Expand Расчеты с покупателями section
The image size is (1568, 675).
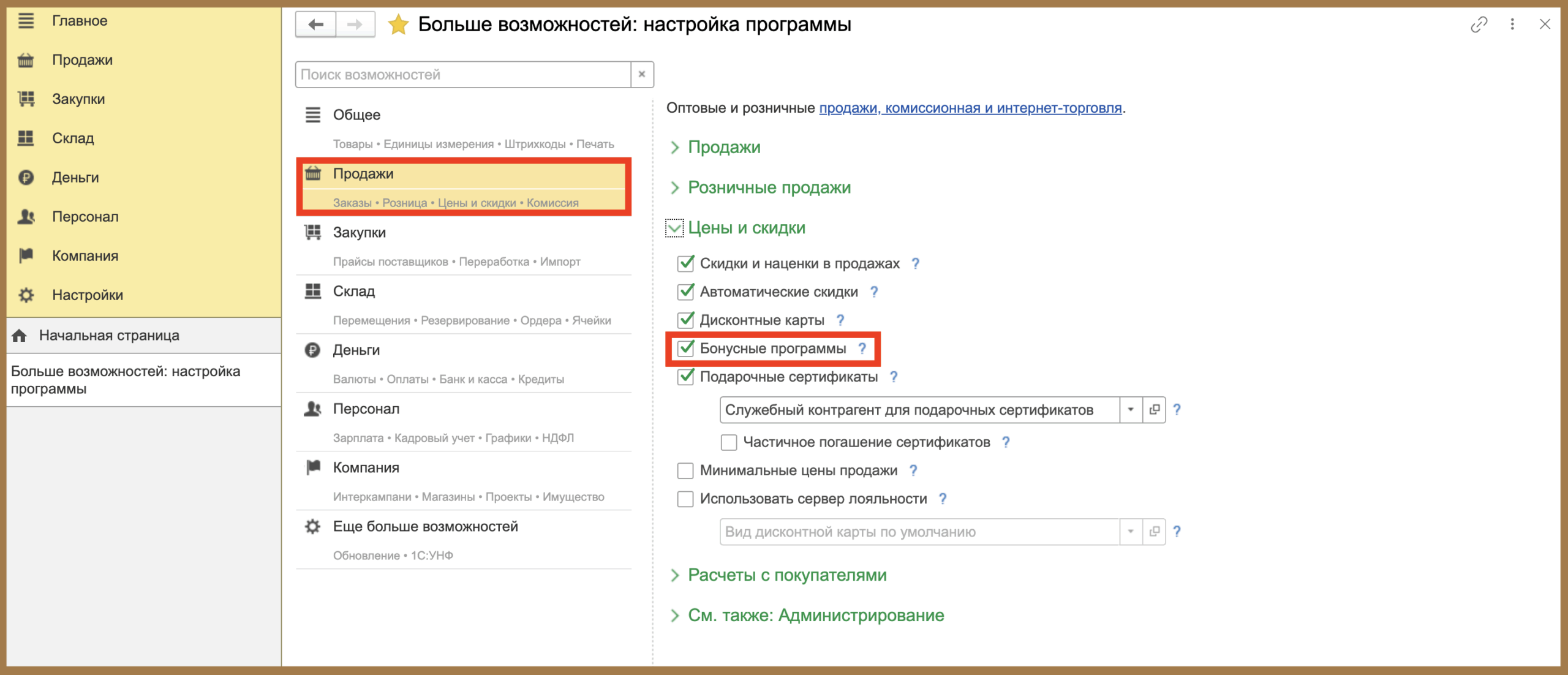coord(786,575)
